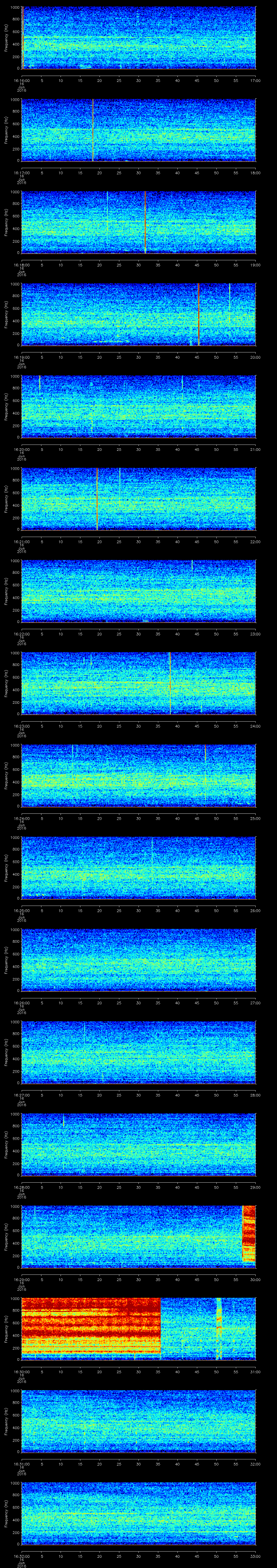This screenshot has width=277, height=1568.
Task: Open the 16:22 spectrogram panel
Action: pos(139,591)
